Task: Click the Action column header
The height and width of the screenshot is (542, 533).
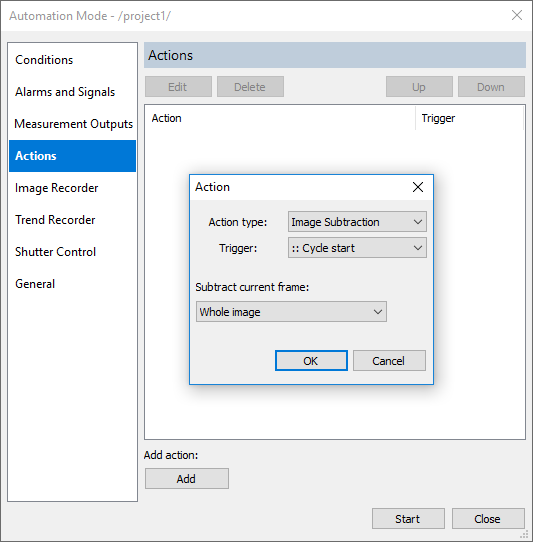Action: click(280, 118)
